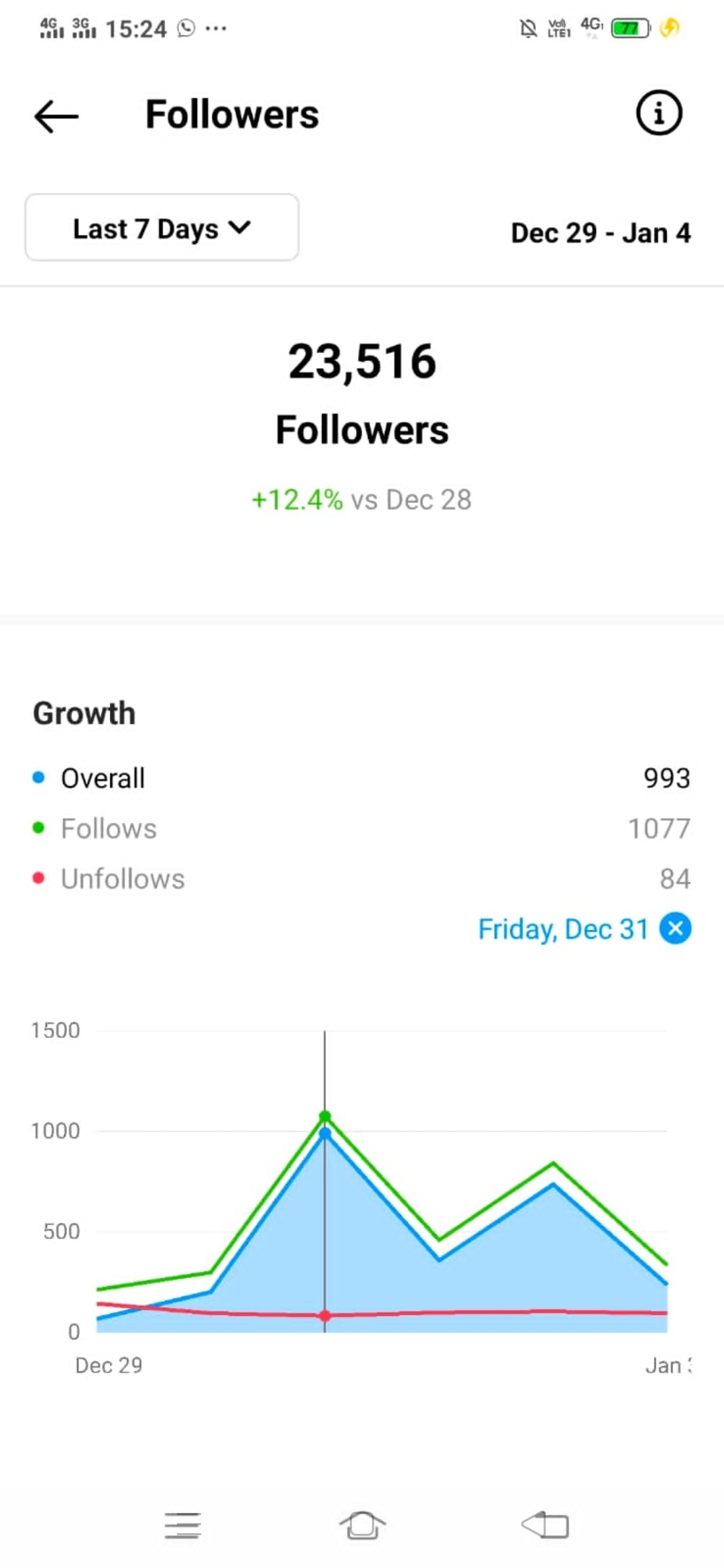Tap the Android back navigation icon
Viewport: 724px width, 1568px height.
pyautogui.click(x=545, y=1525)
